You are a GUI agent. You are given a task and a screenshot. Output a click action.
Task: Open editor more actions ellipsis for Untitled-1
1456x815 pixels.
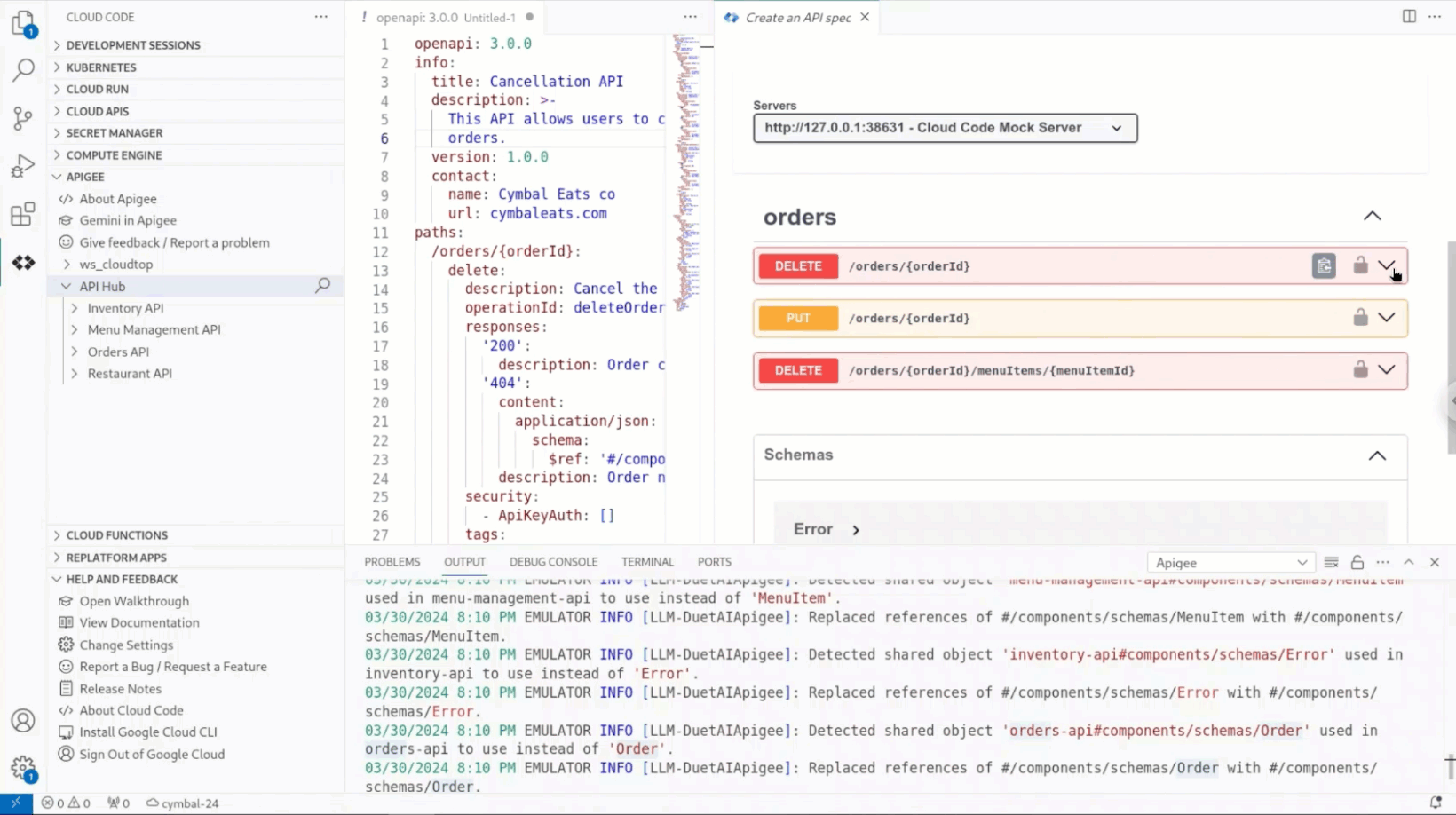[x=690, y=17]
